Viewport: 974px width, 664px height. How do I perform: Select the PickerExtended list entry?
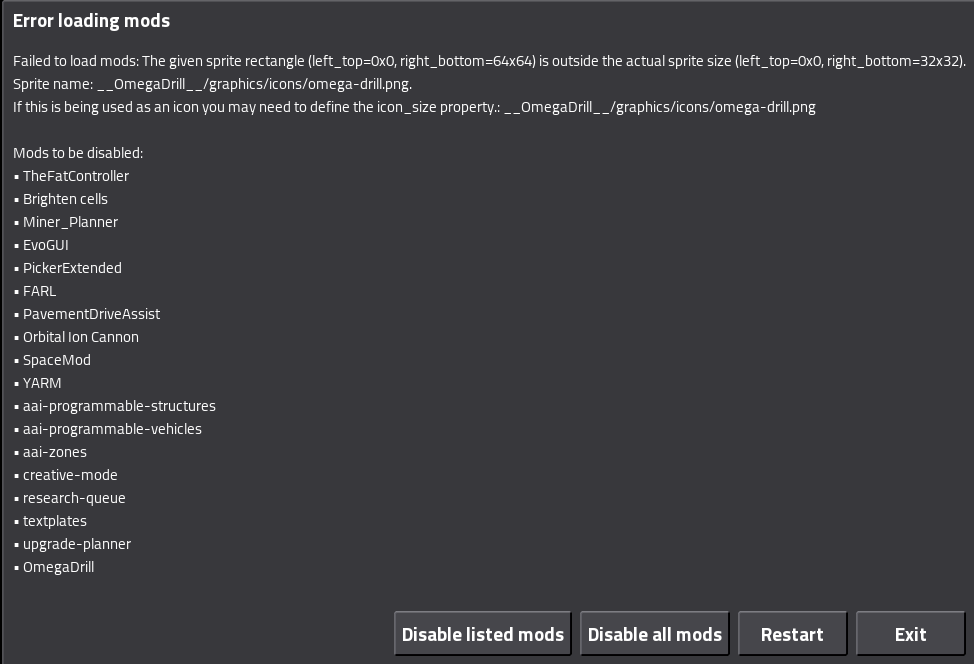coord(72,268)
